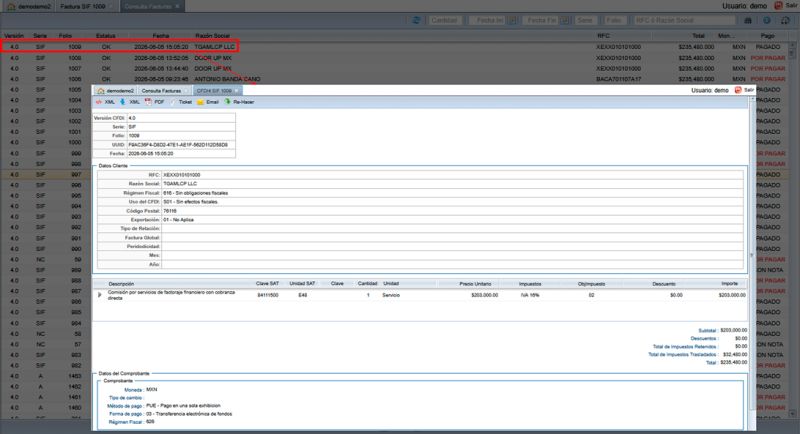Send invoice via the Email icon

(x=201, y=102)
